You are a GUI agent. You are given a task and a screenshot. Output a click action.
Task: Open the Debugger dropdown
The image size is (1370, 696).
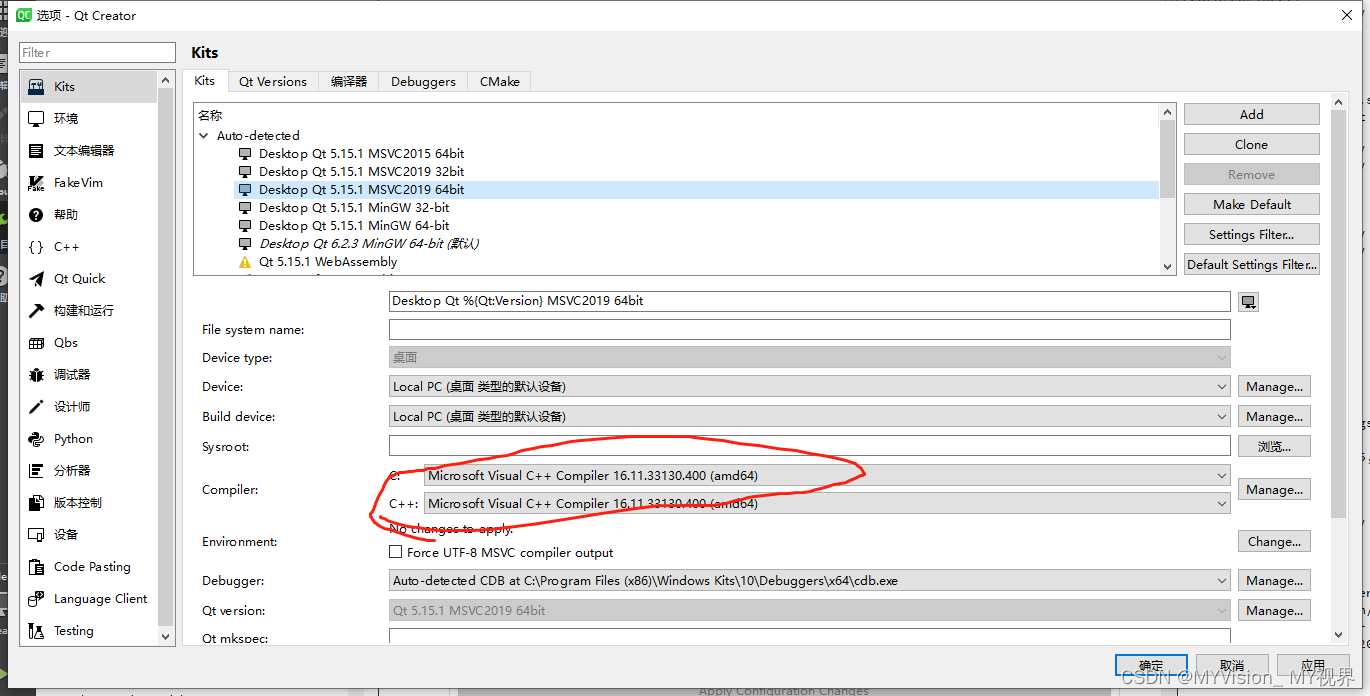pyautogui.click(x=809, y=580)
